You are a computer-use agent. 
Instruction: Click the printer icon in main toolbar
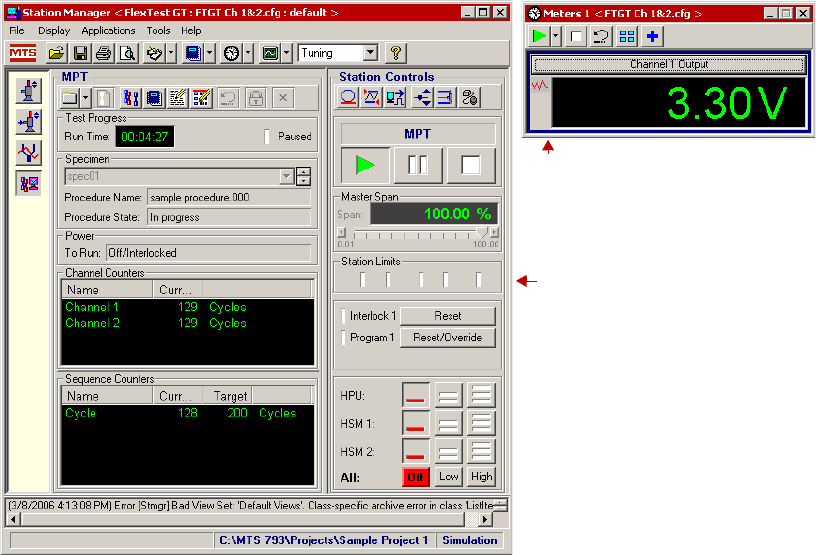[104, 53]
